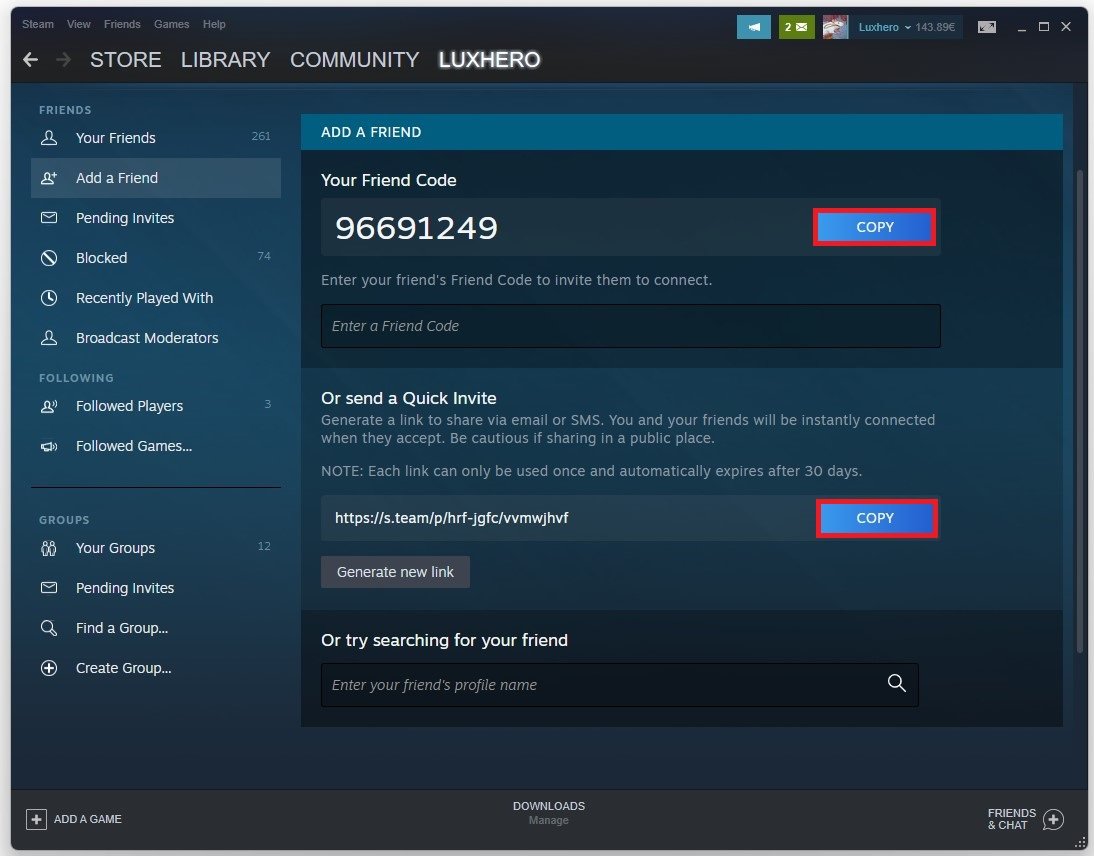Go forward with the right arrow

[x=63, y=59]
